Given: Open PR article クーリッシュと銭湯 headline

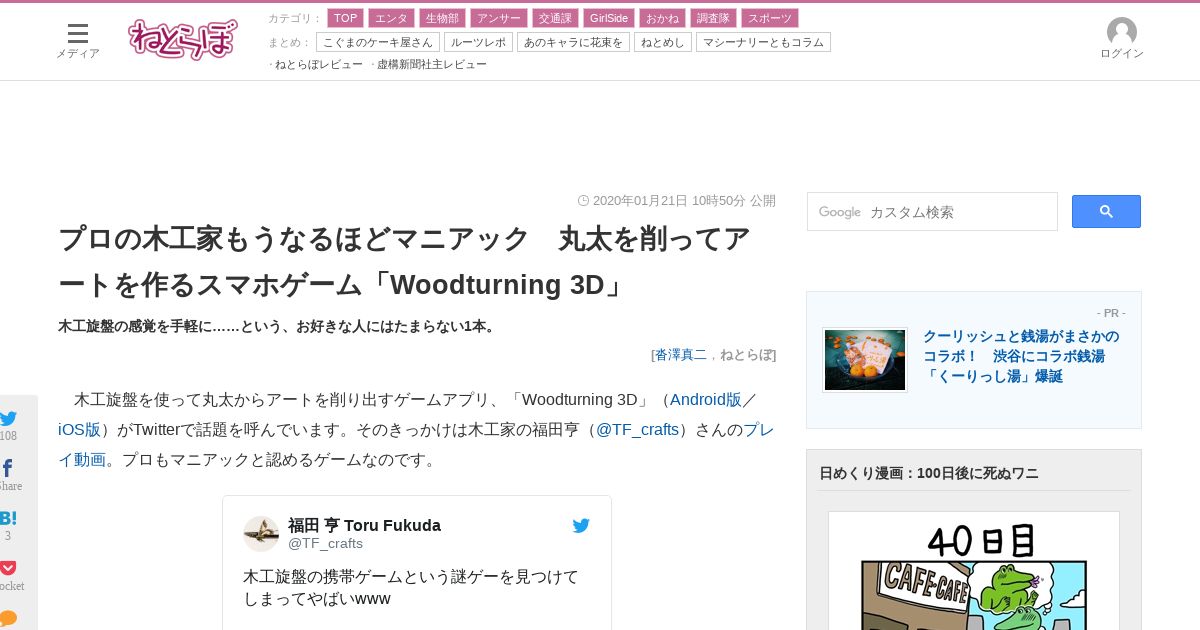Looking at the screenshot, I should (x=1021, y=356).
